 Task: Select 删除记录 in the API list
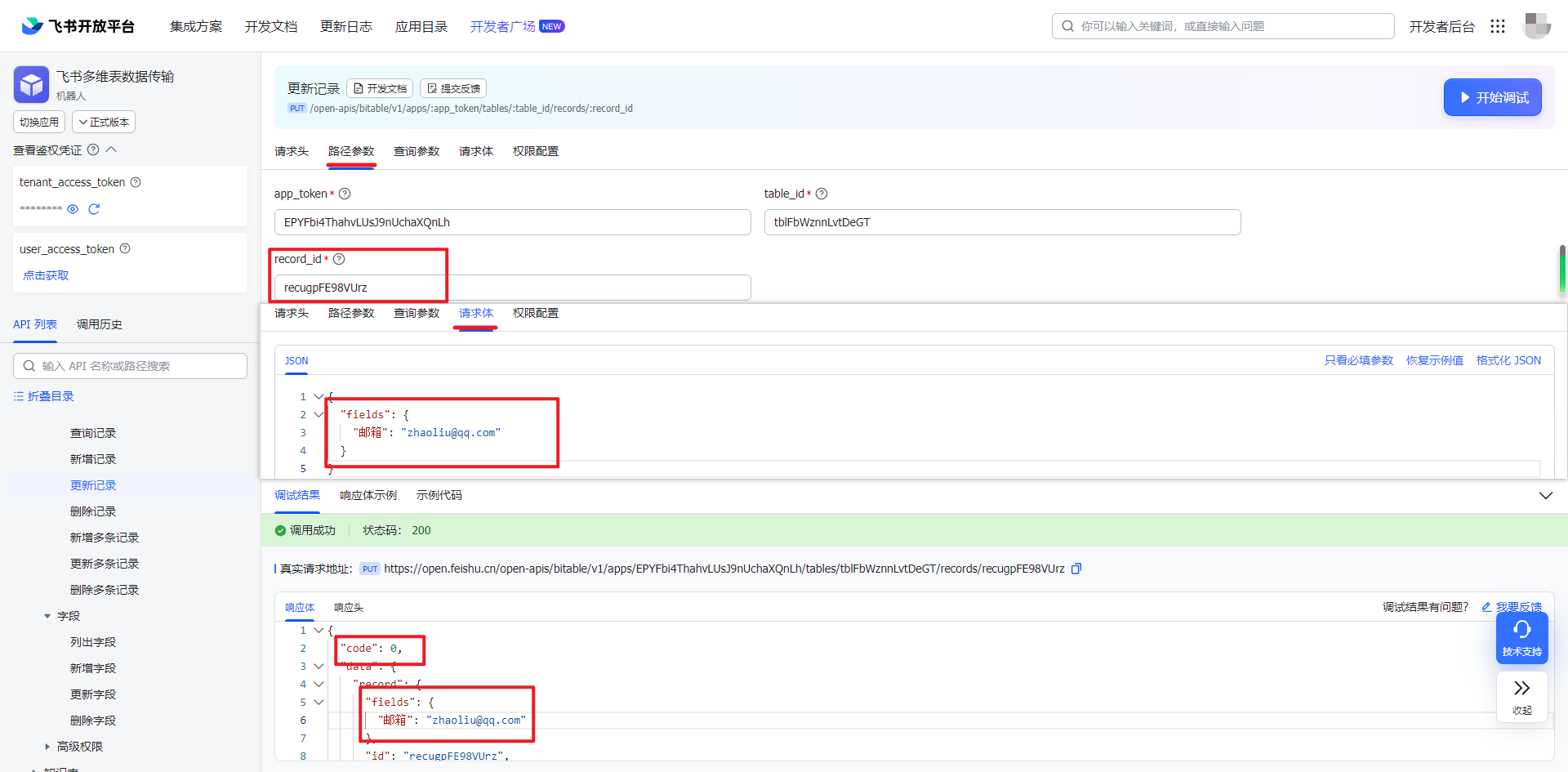click(93, 511)
